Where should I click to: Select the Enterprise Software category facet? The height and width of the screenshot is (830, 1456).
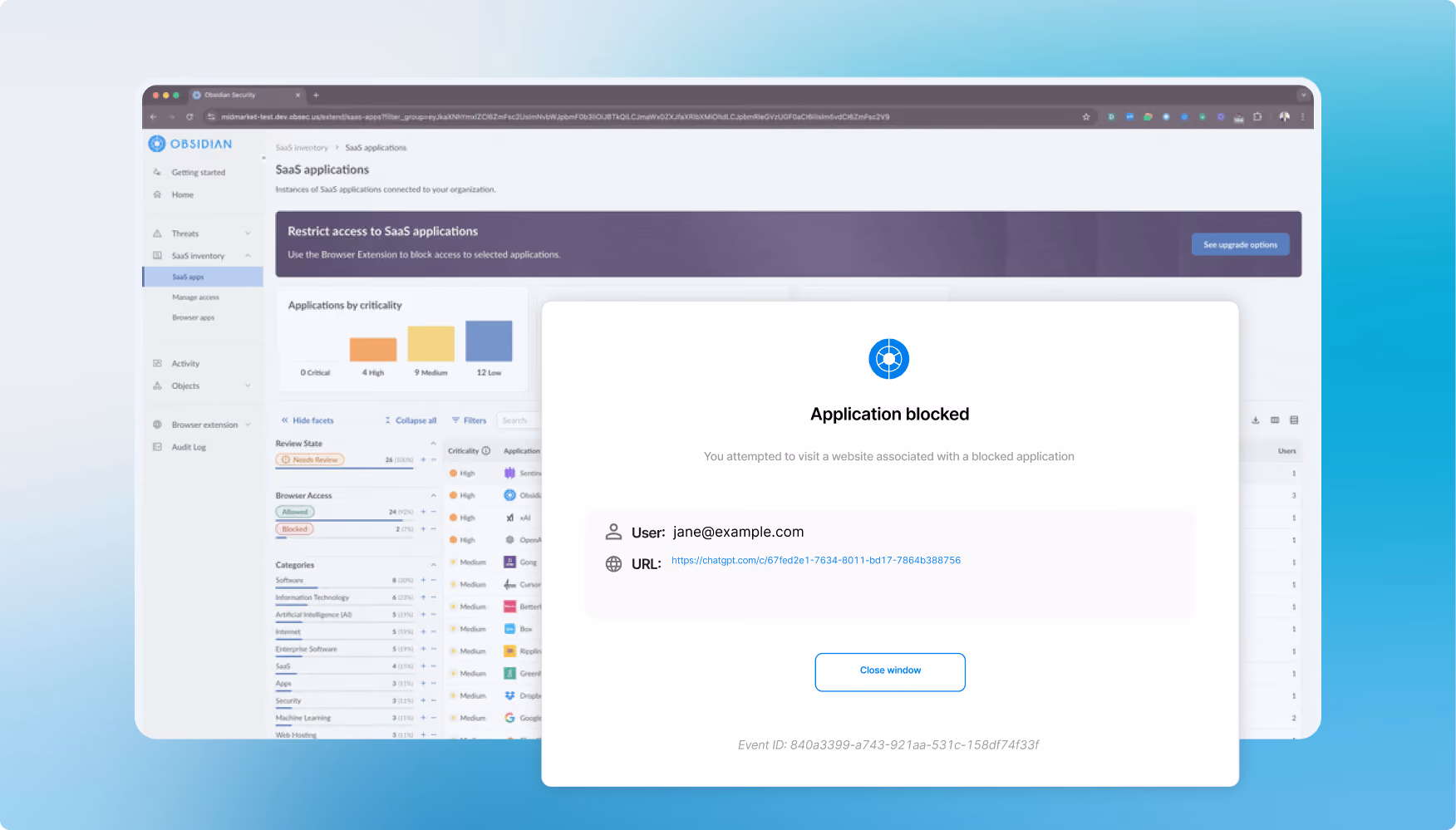pyautogui.click(x=306, y=650)
